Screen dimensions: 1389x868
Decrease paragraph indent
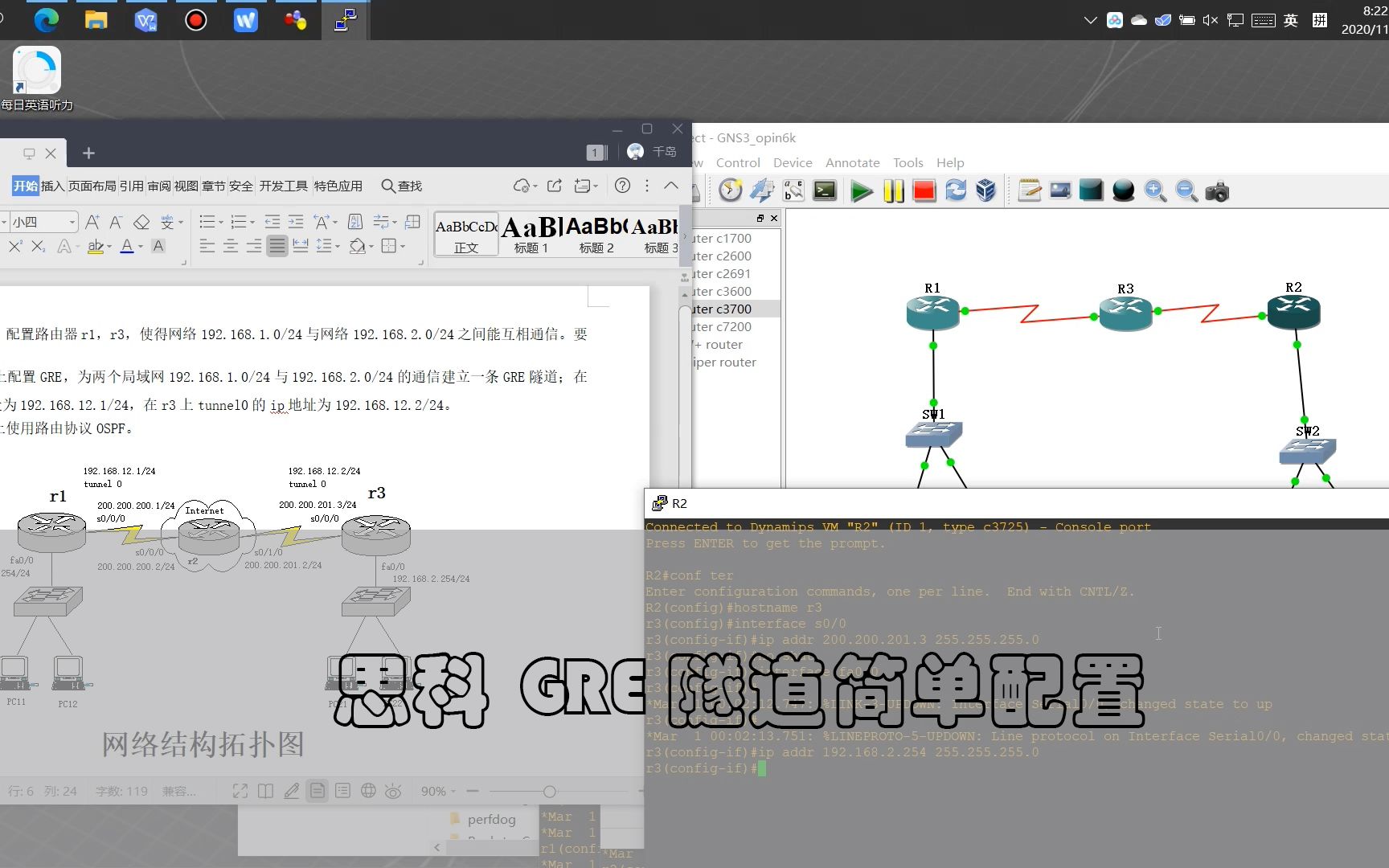272,222
